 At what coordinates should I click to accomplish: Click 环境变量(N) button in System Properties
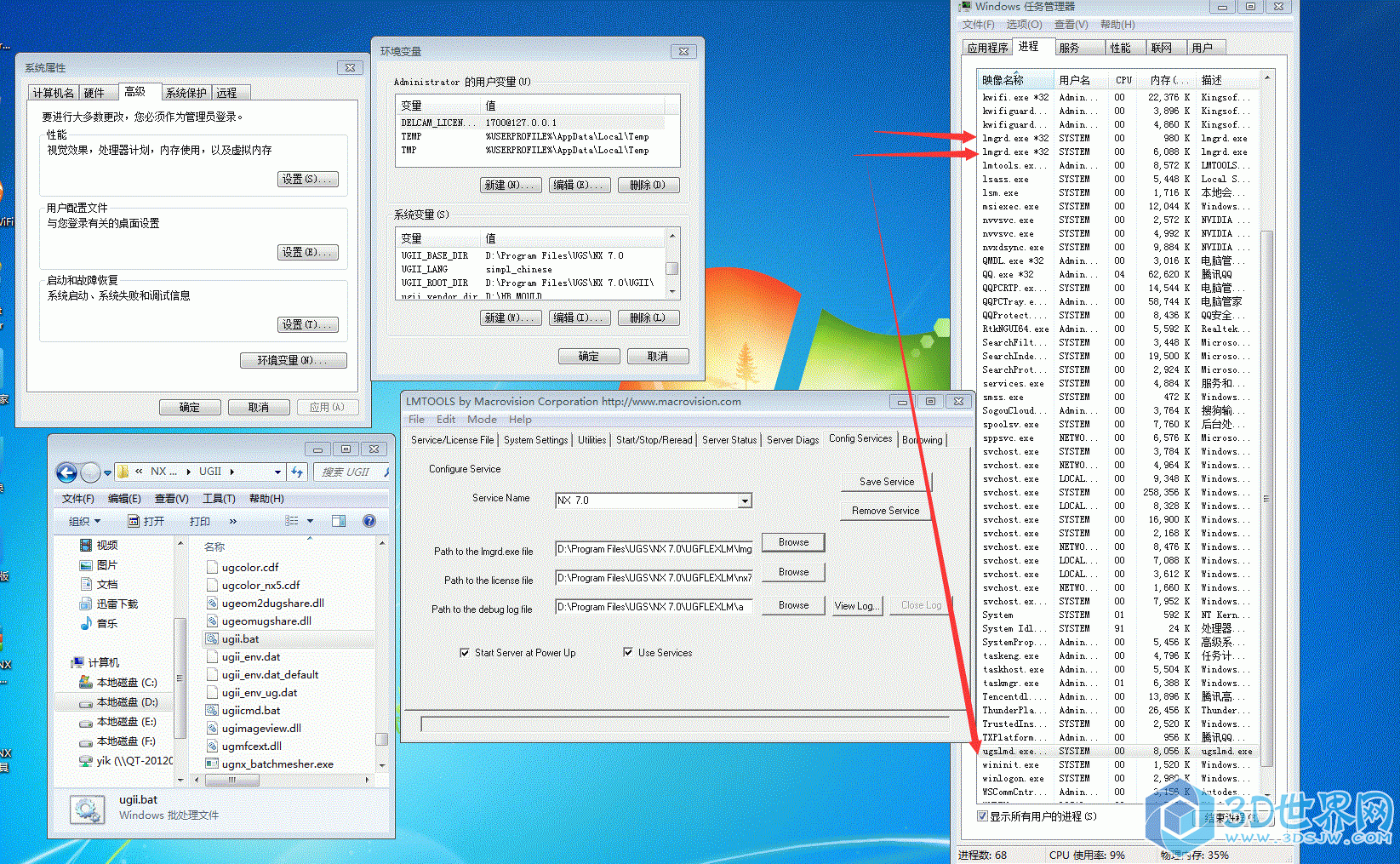coord(294,360)
